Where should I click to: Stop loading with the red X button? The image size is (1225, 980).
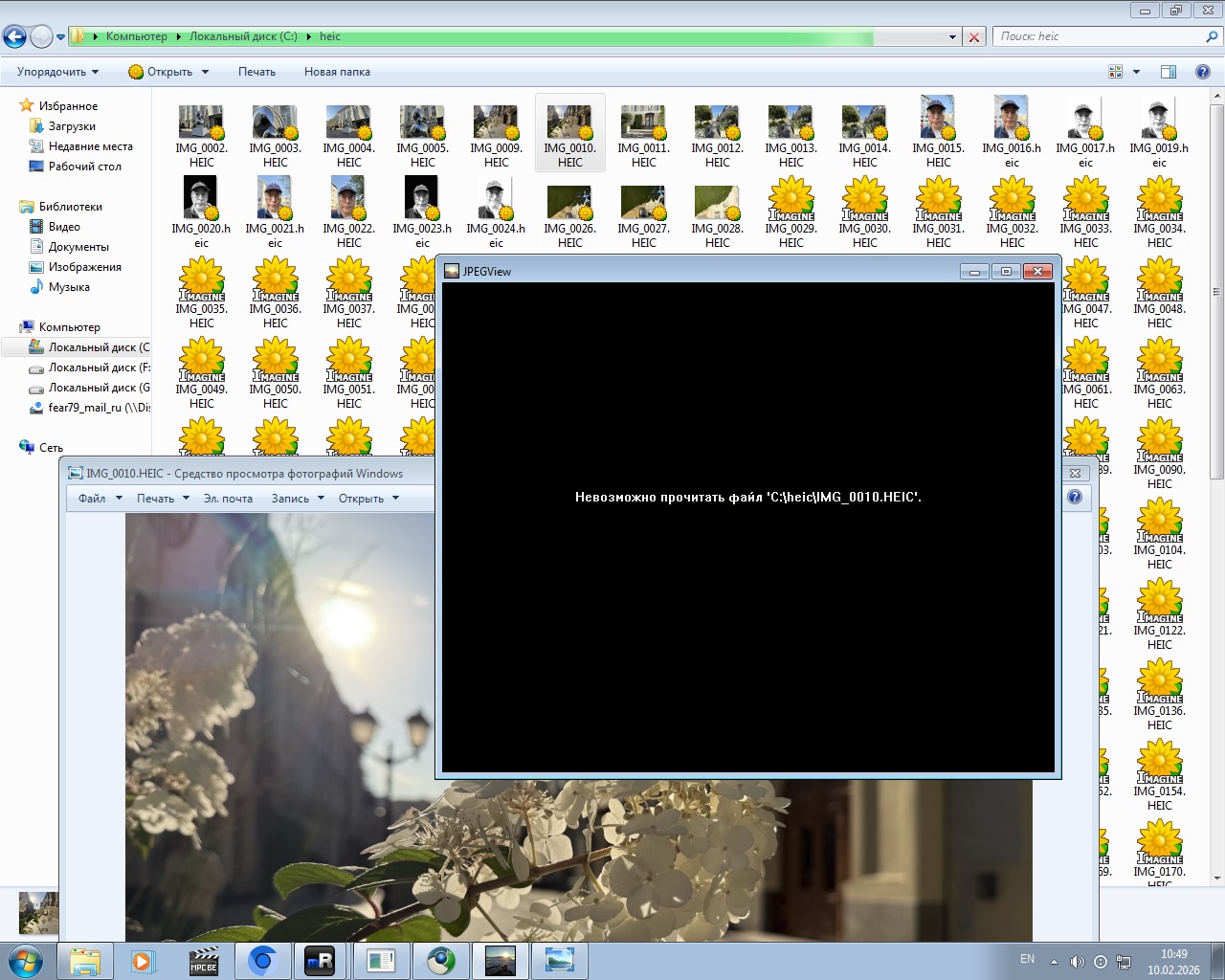pos(974,37)
